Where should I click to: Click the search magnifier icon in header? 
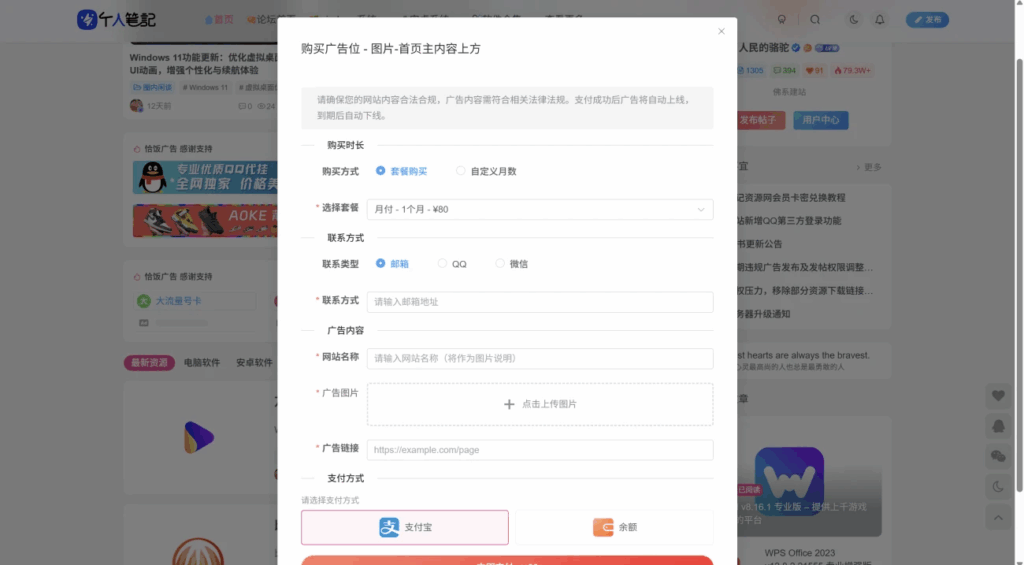click(x=815, y=19)
